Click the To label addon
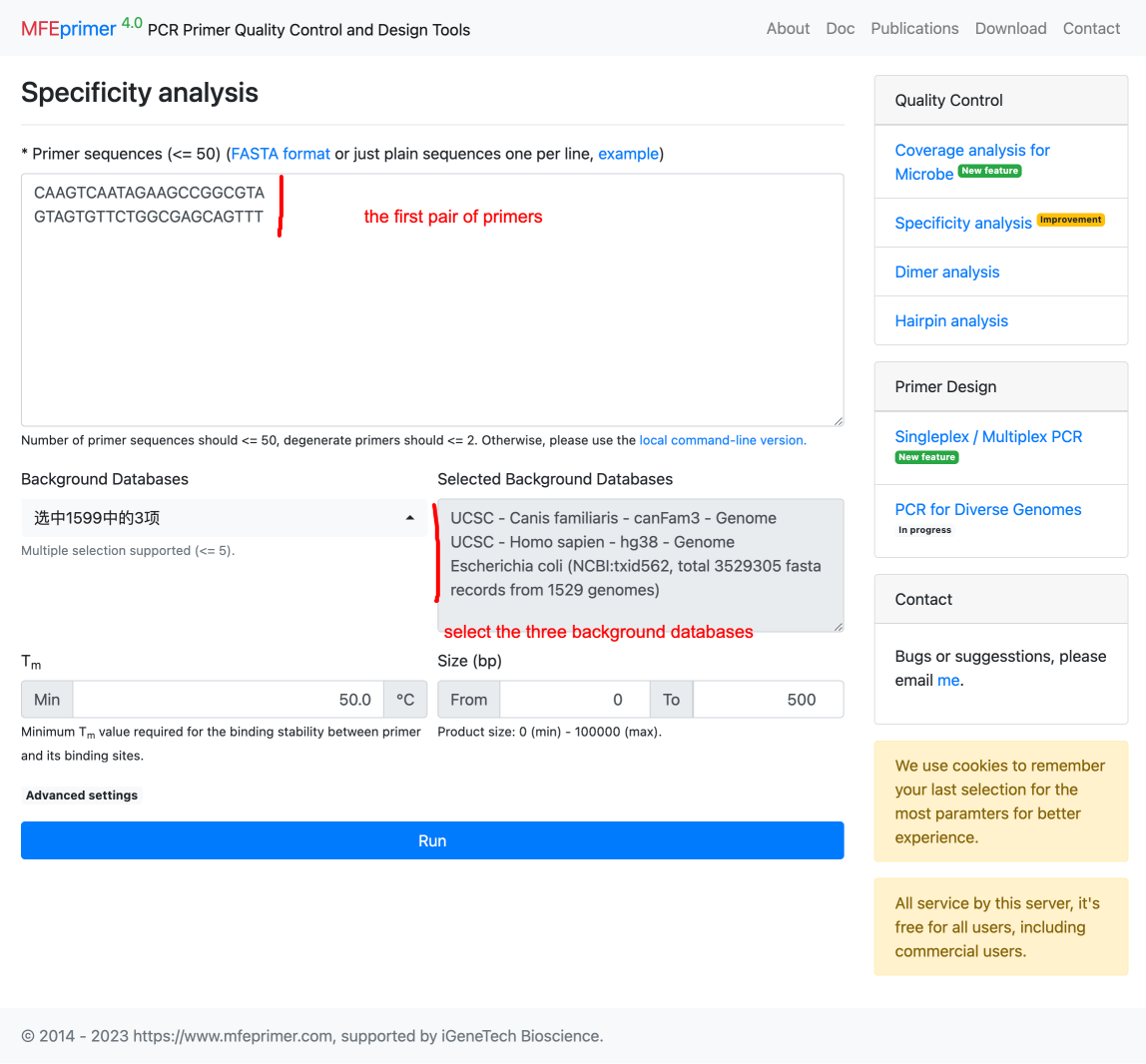This screenshot has width=1146, height=1064. point(671,700)
